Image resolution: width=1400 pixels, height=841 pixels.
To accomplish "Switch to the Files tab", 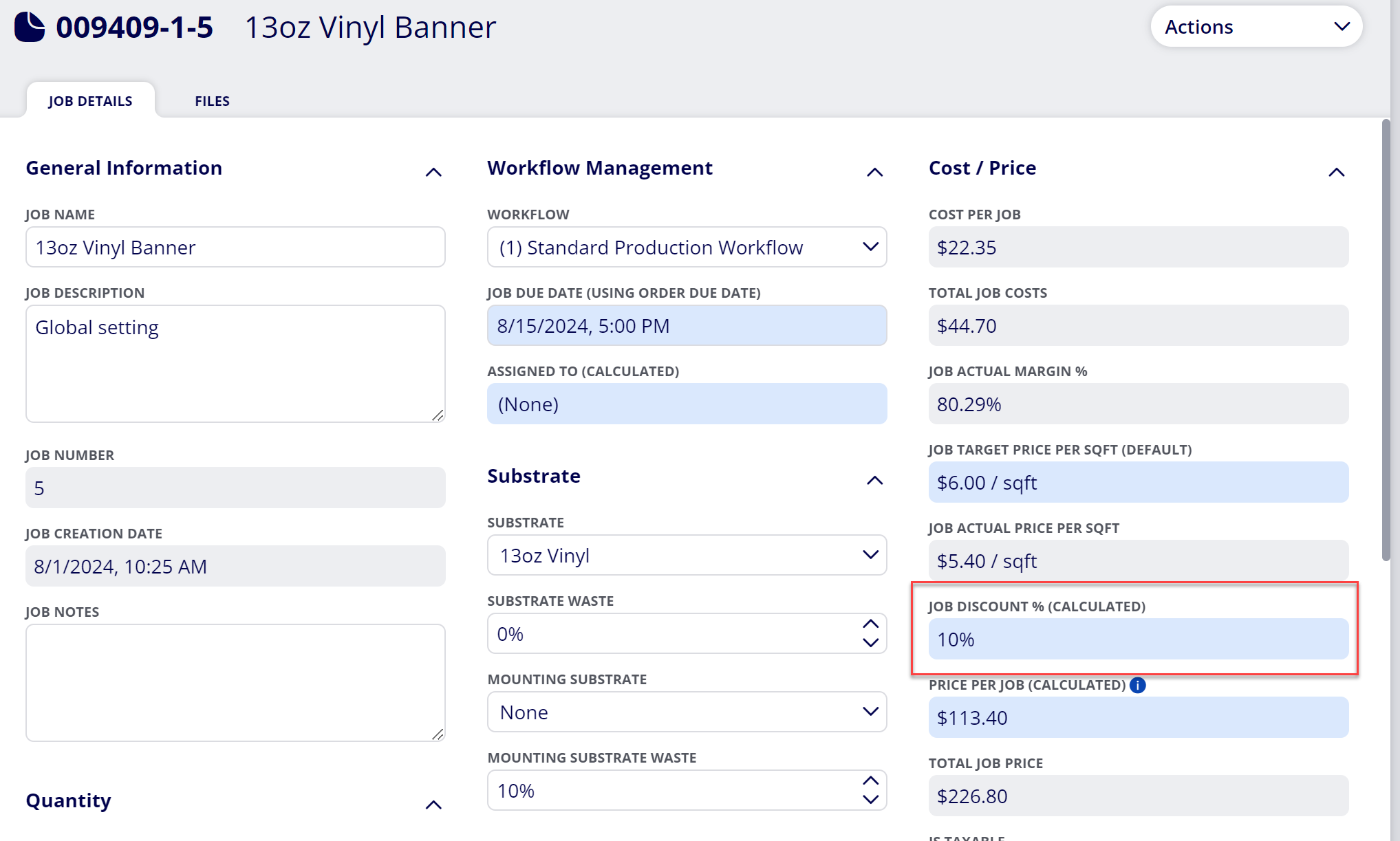I will pyautogui.click(x=212, y=100).
